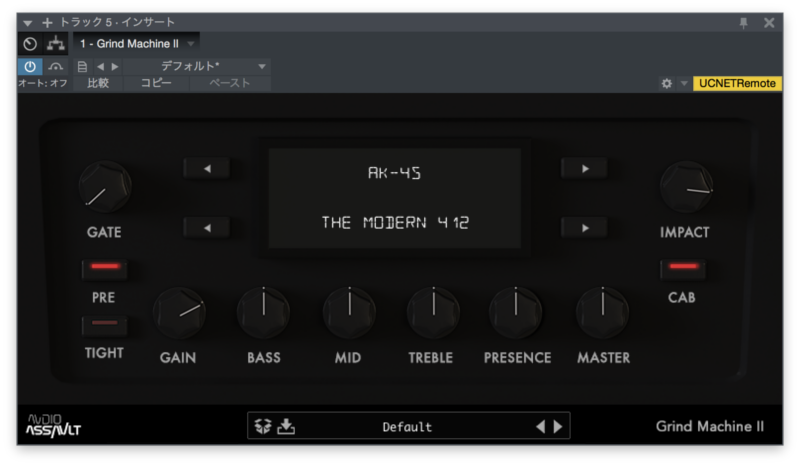Click the MID knob

[349, 312]
